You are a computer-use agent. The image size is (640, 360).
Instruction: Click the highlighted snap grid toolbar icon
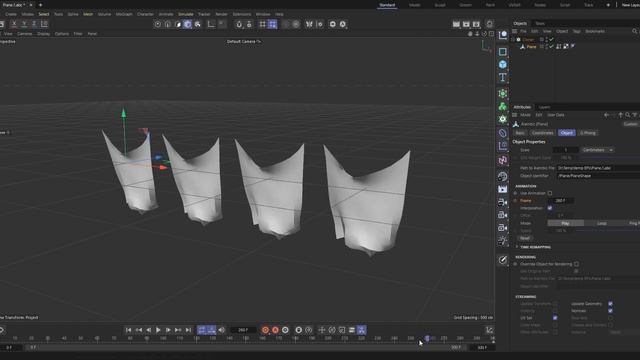click(x=272, y=24)
